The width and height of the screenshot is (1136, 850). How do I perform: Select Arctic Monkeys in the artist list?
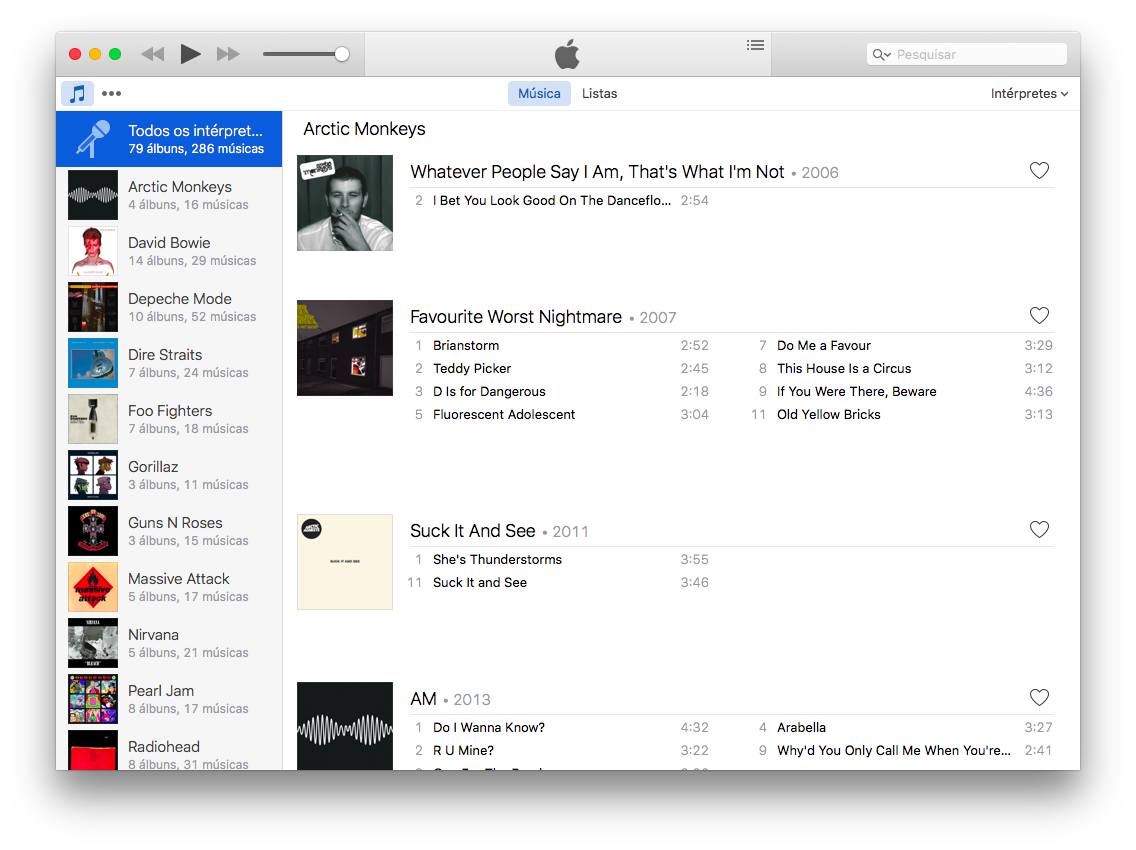169,195
